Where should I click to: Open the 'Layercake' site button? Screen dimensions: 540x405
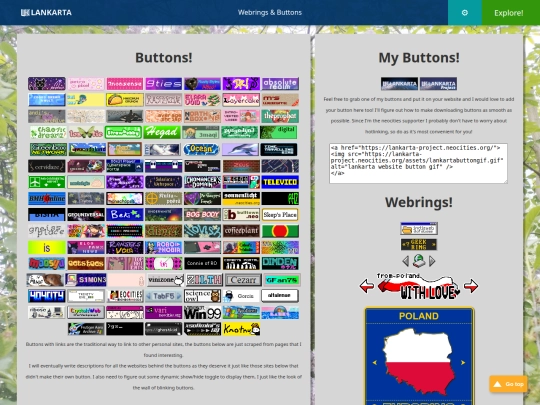tap(241, 100)
